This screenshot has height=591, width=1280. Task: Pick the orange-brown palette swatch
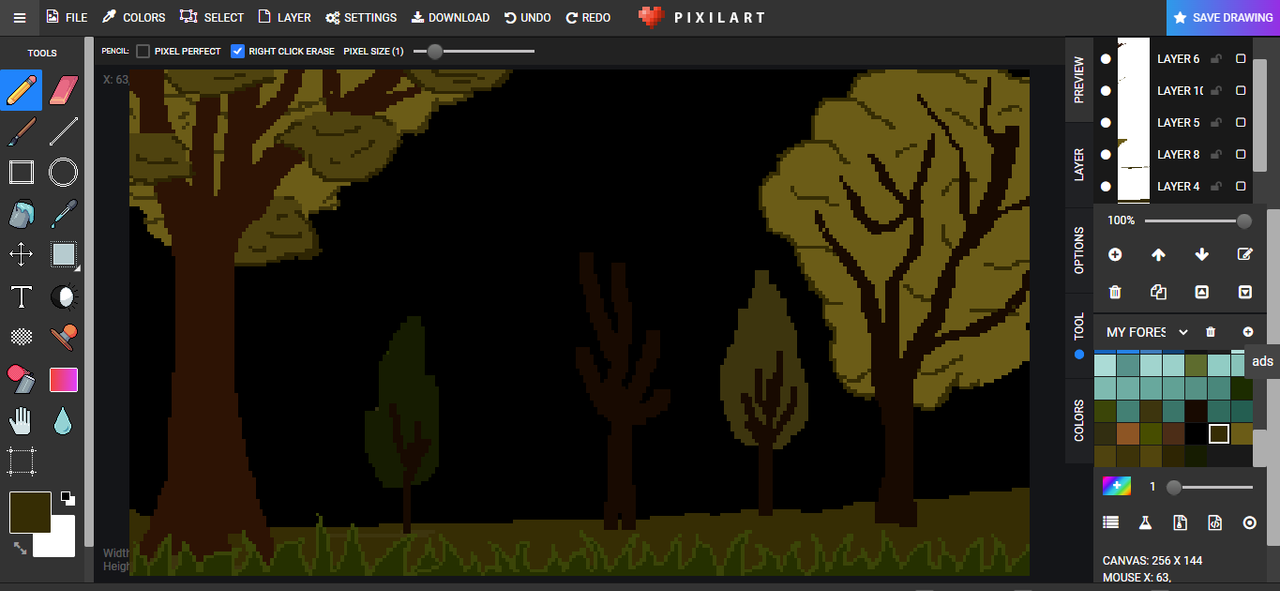pyautogui.click(x=1127, y=433)
